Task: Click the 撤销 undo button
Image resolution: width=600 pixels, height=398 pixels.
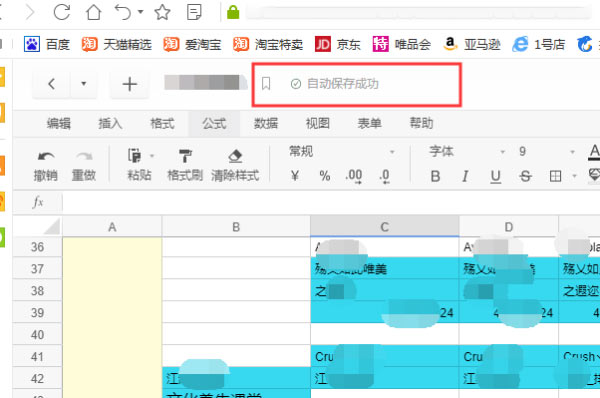Action: click(x=46, y=165)
